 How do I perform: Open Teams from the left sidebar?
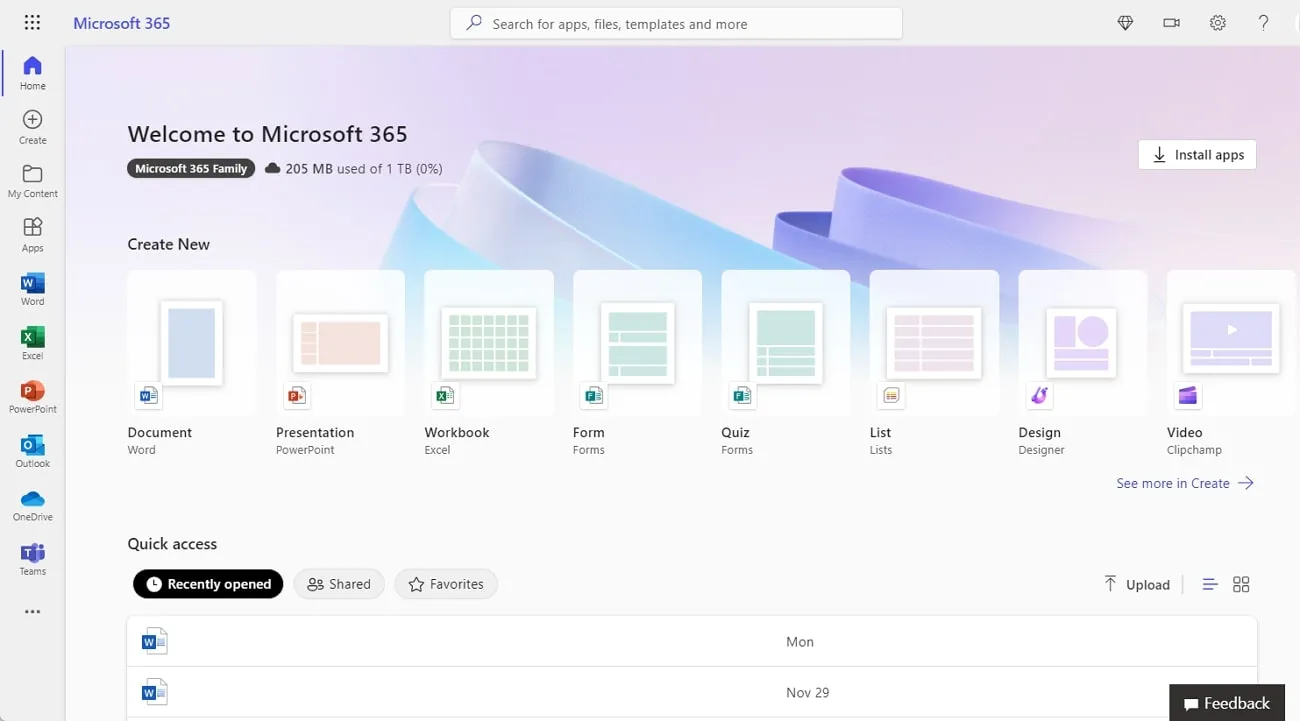click(32, 557)
